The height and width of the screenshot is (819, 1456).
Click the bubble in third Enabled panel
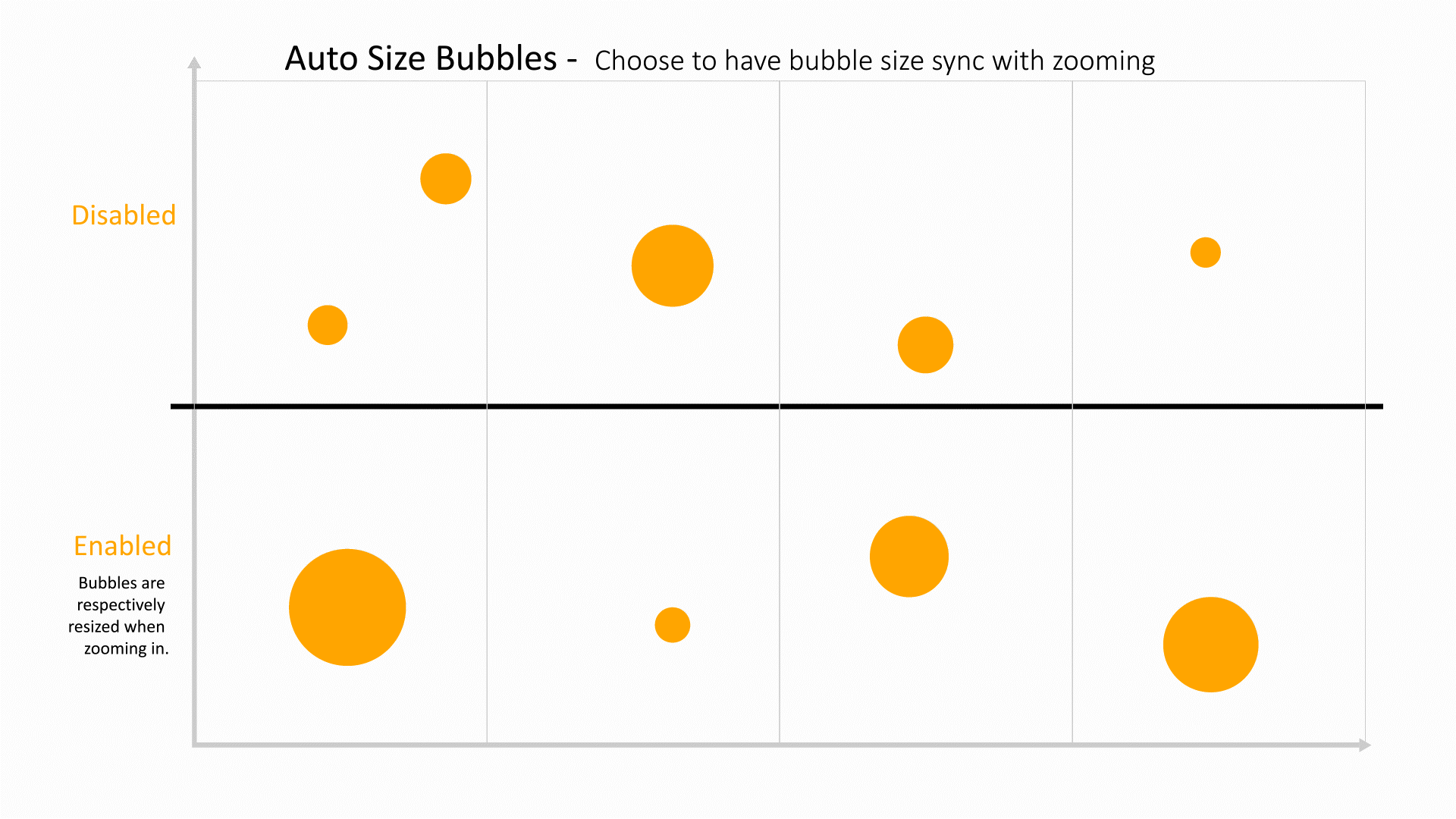[909, 557]
